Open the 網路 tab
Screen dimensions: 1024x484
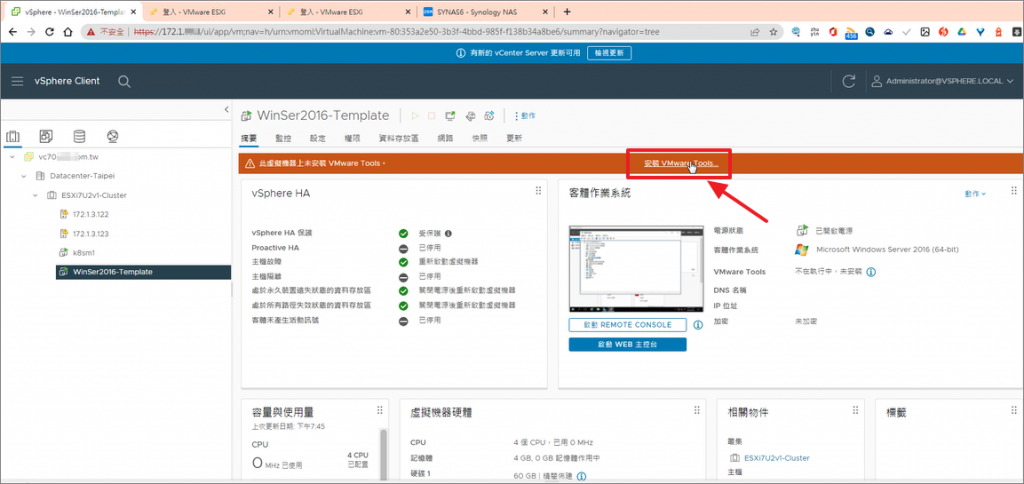pos(445,138)
